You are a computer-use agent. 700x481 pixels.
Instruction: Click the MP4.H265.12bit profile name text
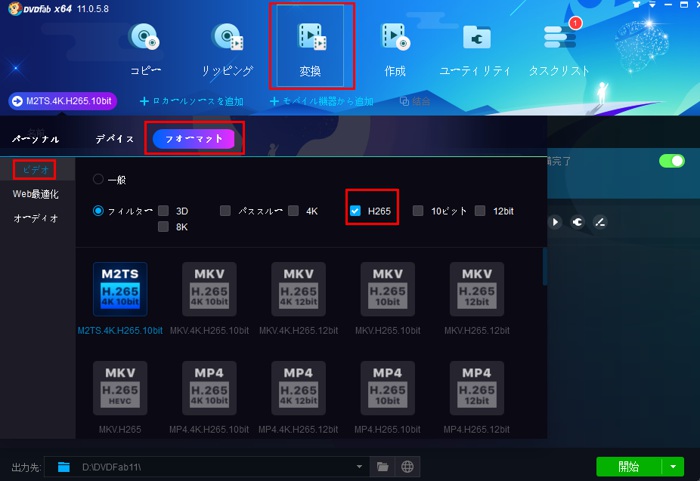pyautogui.click(x=477, y=430)
